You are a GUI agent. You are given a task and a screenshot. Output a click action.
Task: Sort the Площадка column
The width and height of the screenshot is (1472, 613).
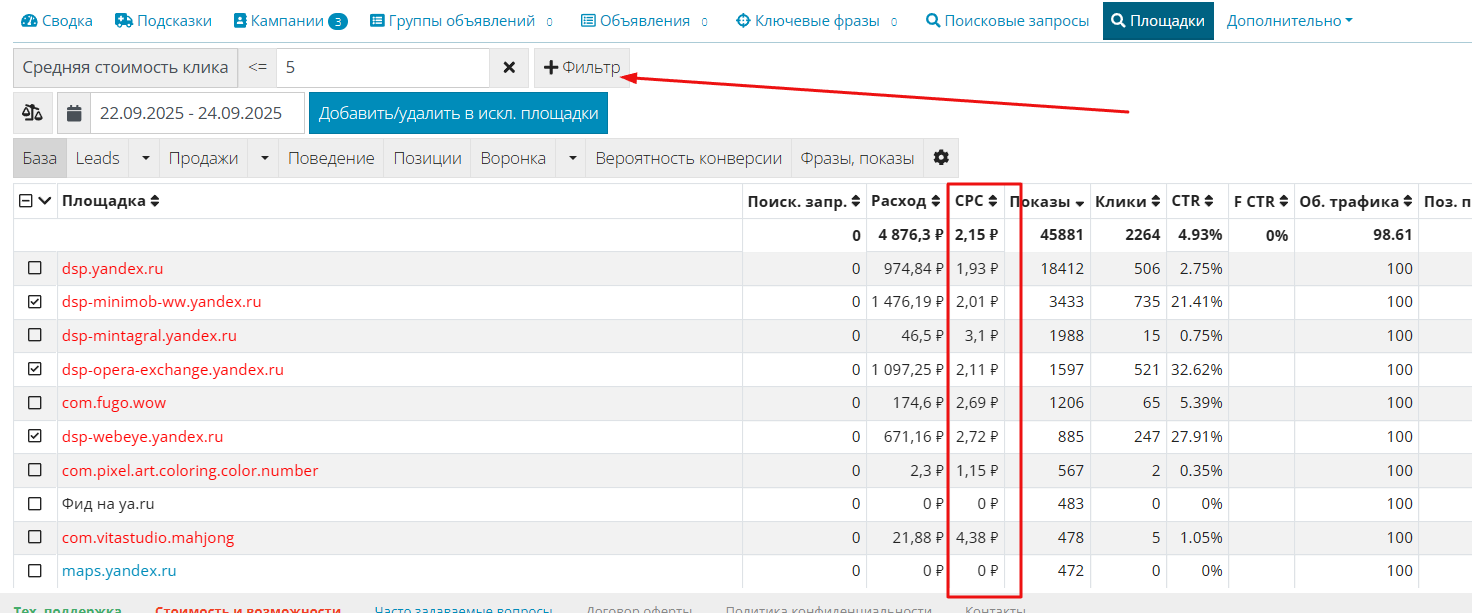(x=155, y=201)
